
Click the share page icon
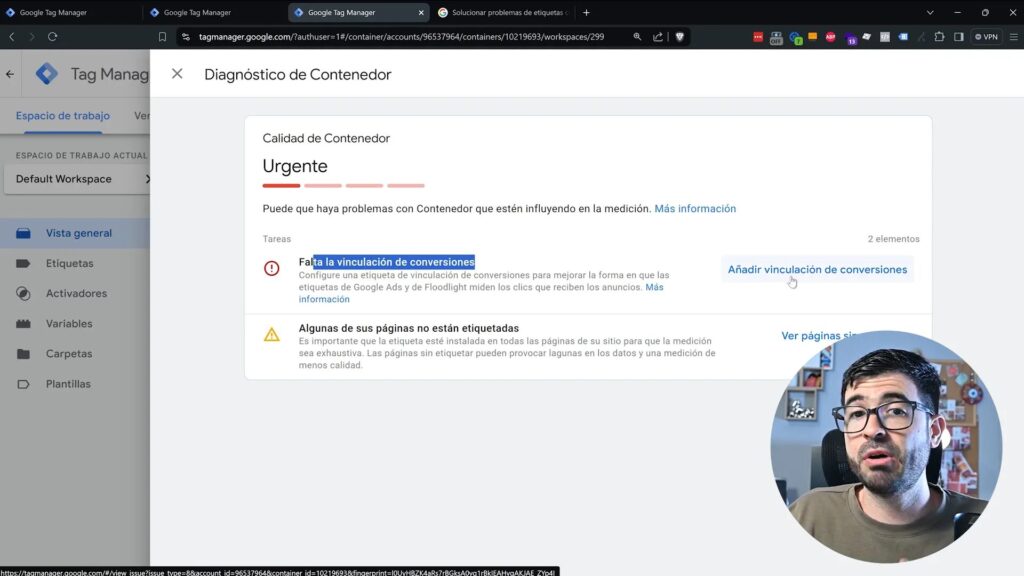[658, 37]
